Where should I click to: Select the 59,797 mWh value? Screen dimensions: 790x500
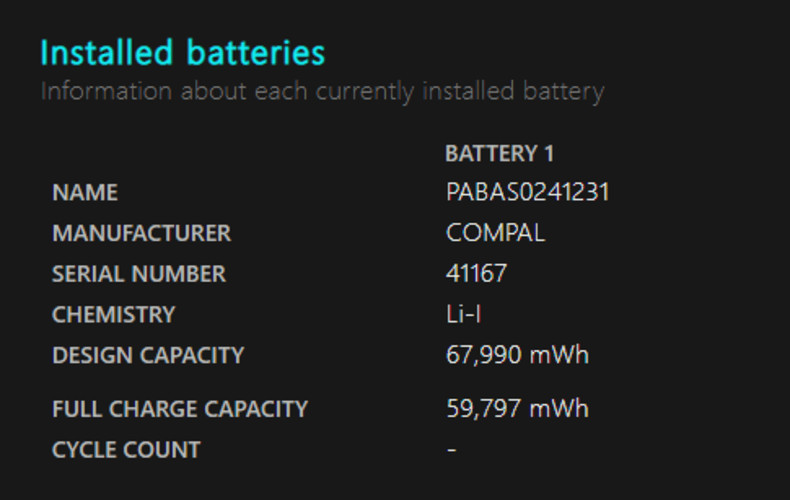click(517, 408)
